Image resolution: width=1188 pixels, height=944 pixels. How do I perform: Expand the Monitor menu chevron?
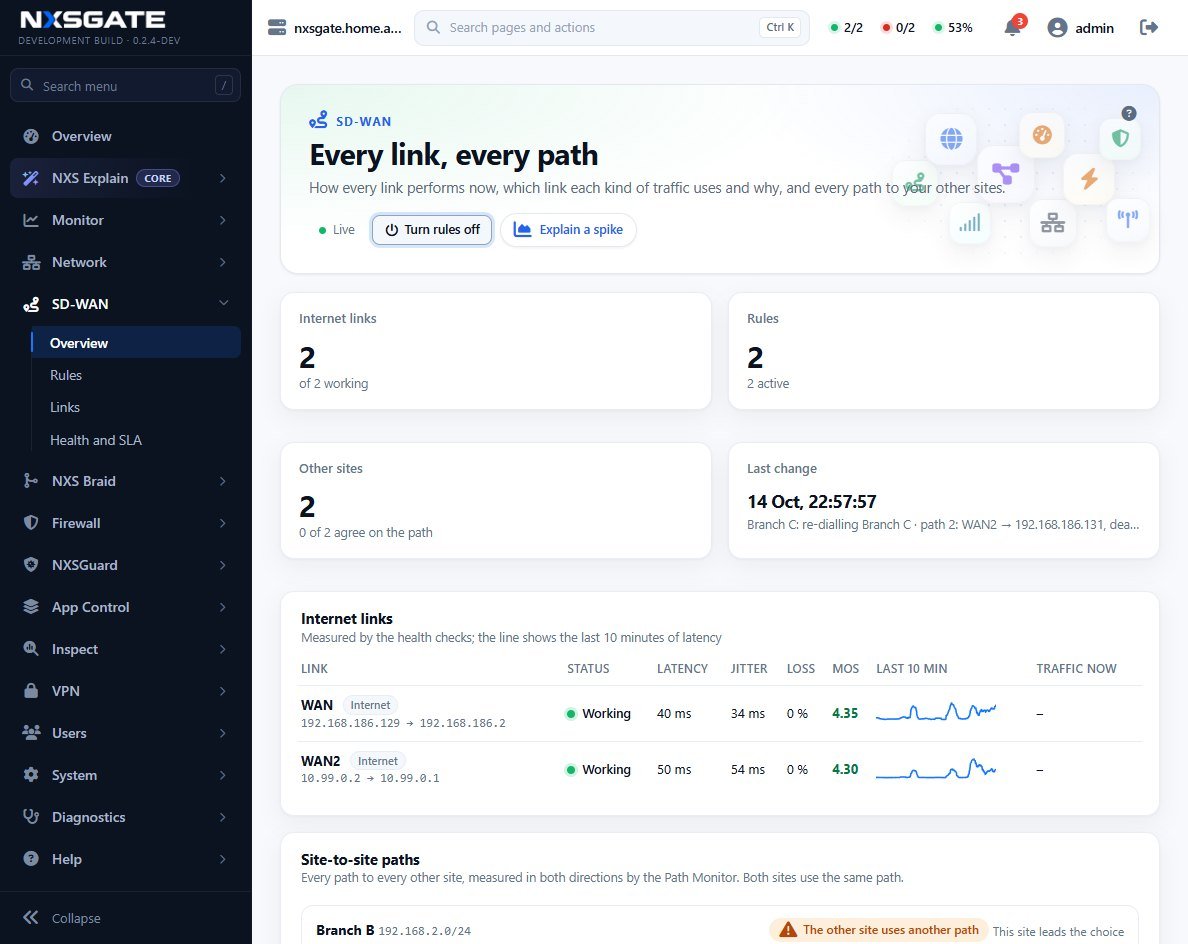tap(223, 220)
